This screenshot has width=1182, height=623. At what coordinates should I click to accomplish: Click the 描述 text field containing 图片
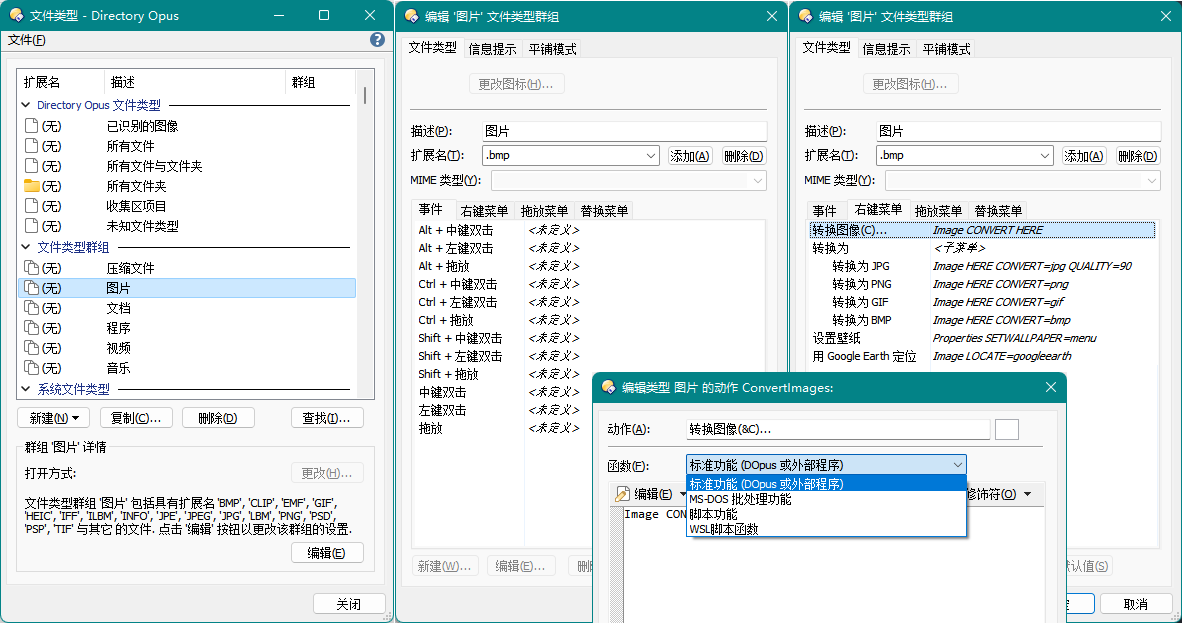(x=624, y=131)
